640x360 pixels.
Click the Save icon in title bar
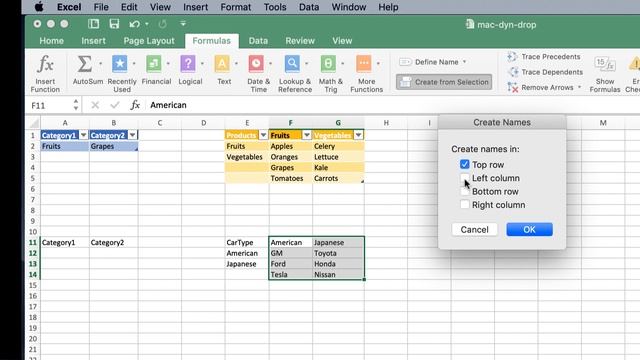(x=114, y=24)
